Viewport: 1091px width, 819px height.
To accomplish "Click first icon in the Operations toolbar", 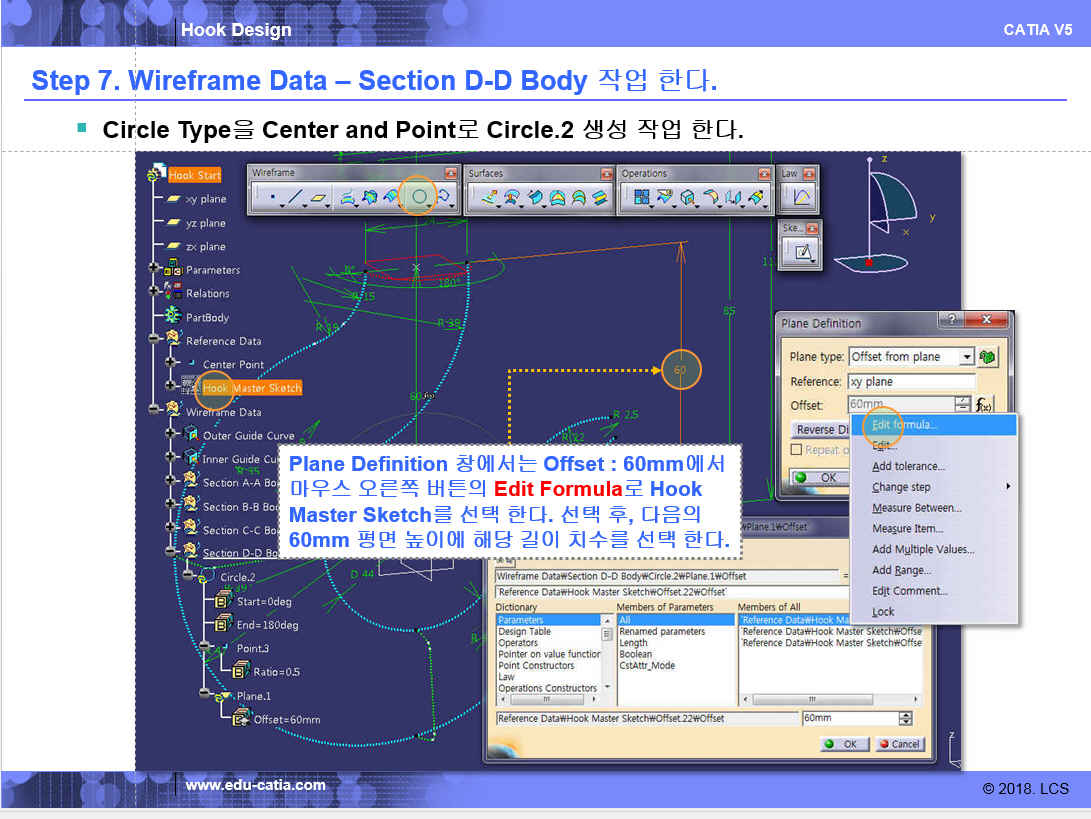I will point(639,198).
